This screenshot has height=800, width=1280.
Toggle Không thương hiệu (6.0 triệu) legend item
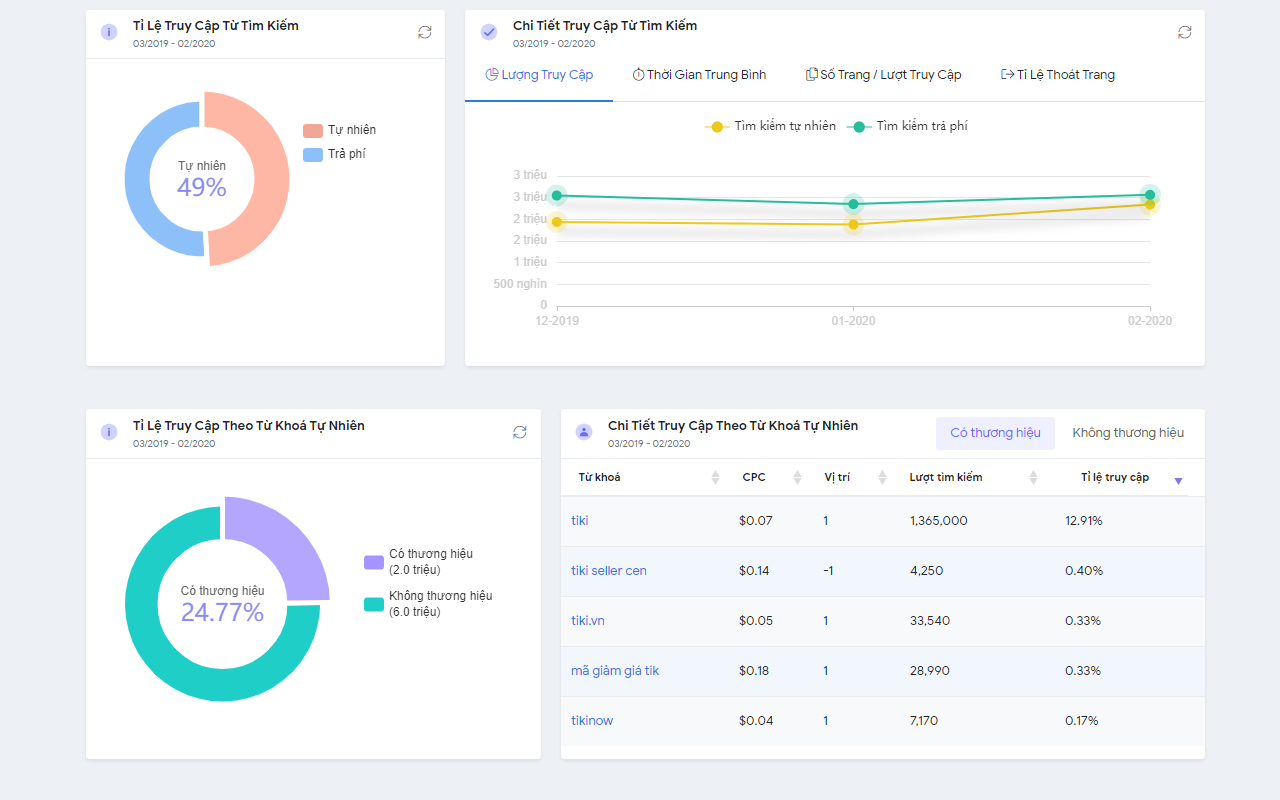[x=428, y=604]
